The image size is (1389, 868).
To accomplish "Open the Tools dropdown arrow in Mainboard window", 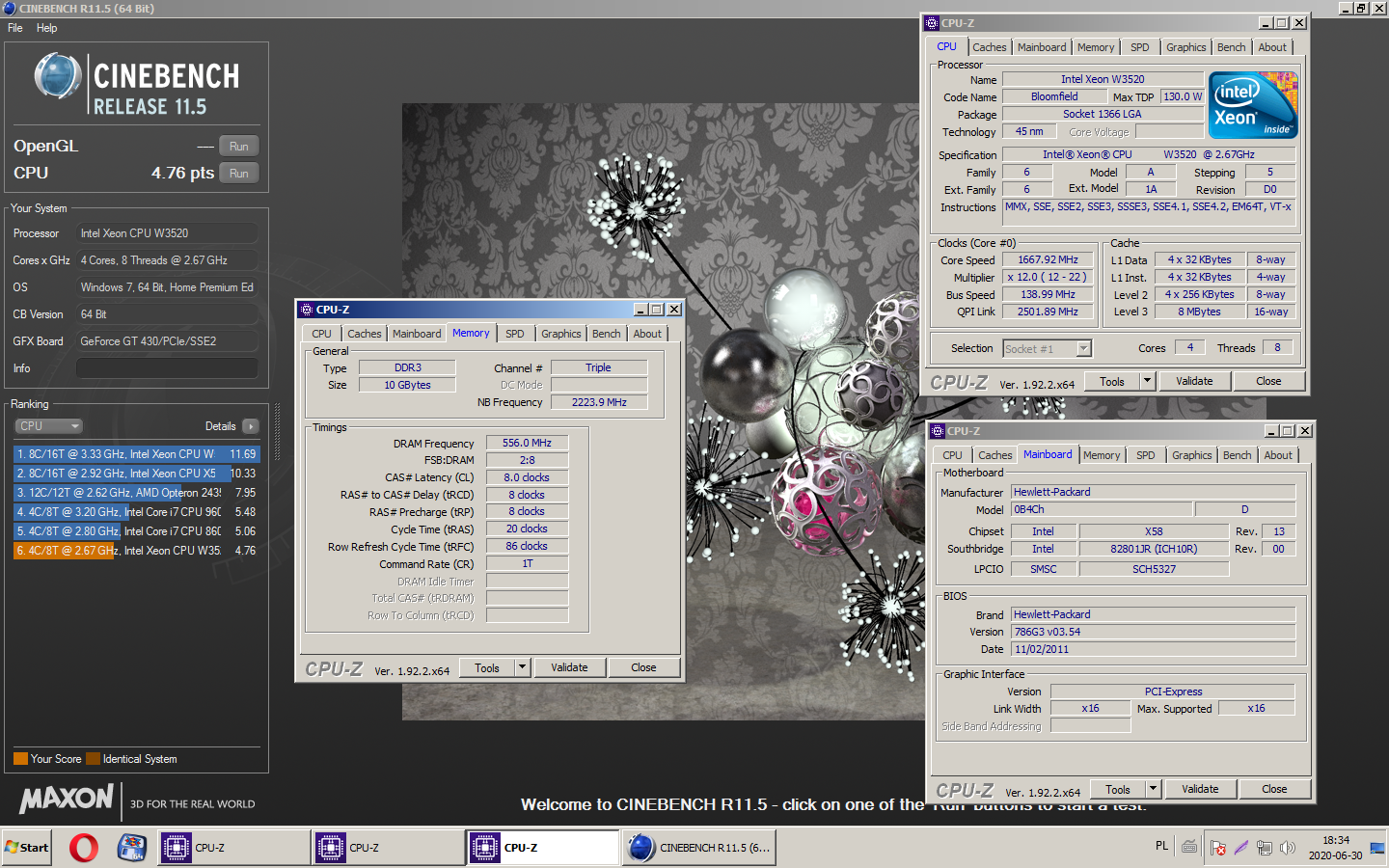I will (x=1153, y=789).
